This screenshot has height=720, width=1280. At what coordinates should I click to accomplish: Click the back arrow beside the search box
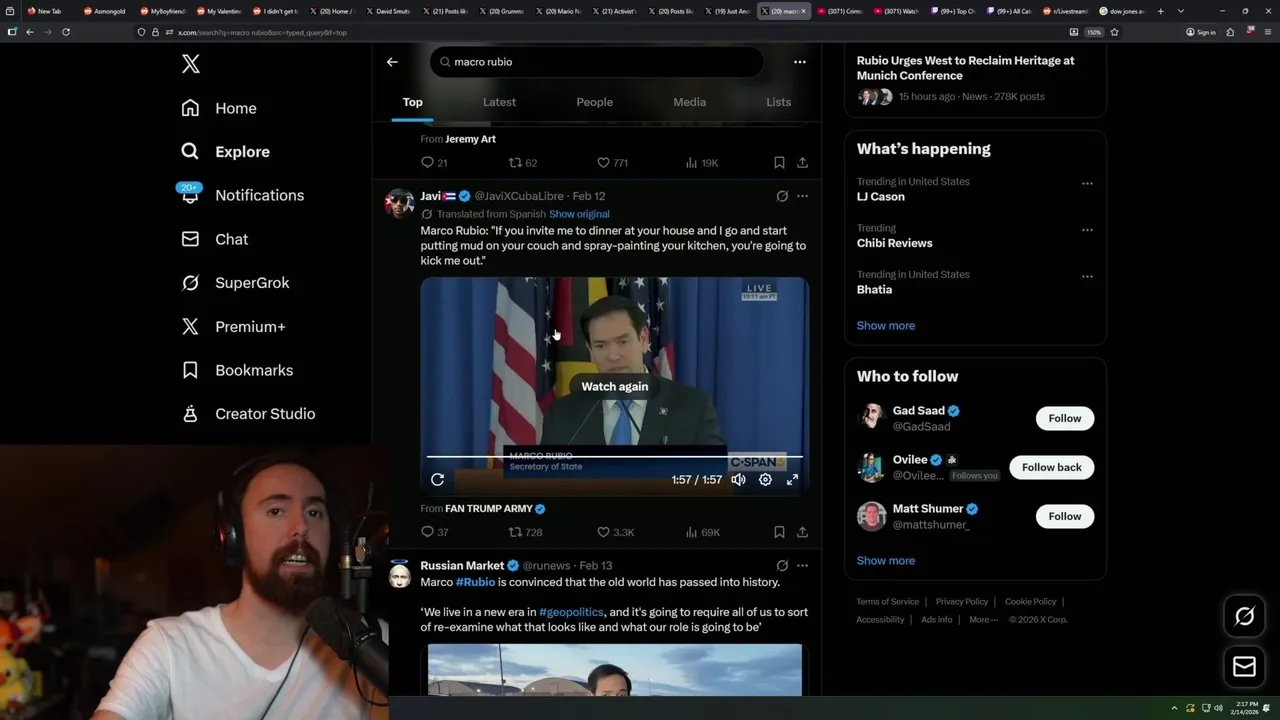(392, 62)
